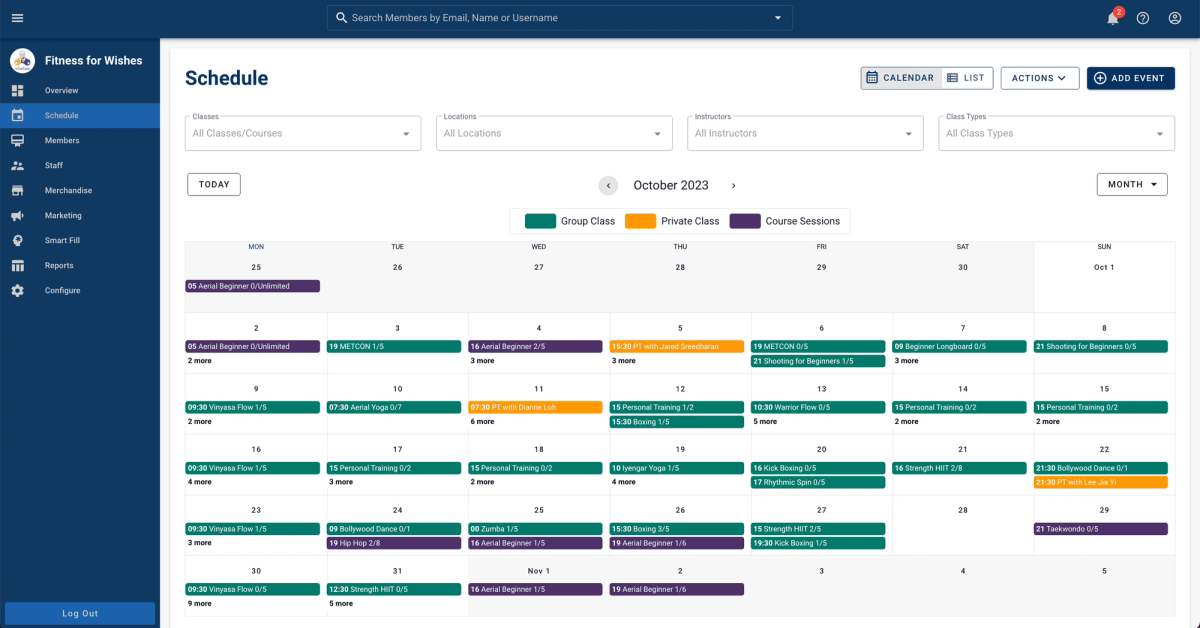Image resolution: width=1200 pixels, height=628 pixels.
Task: Click the help question mark icon
Action: click(1143, 18)
